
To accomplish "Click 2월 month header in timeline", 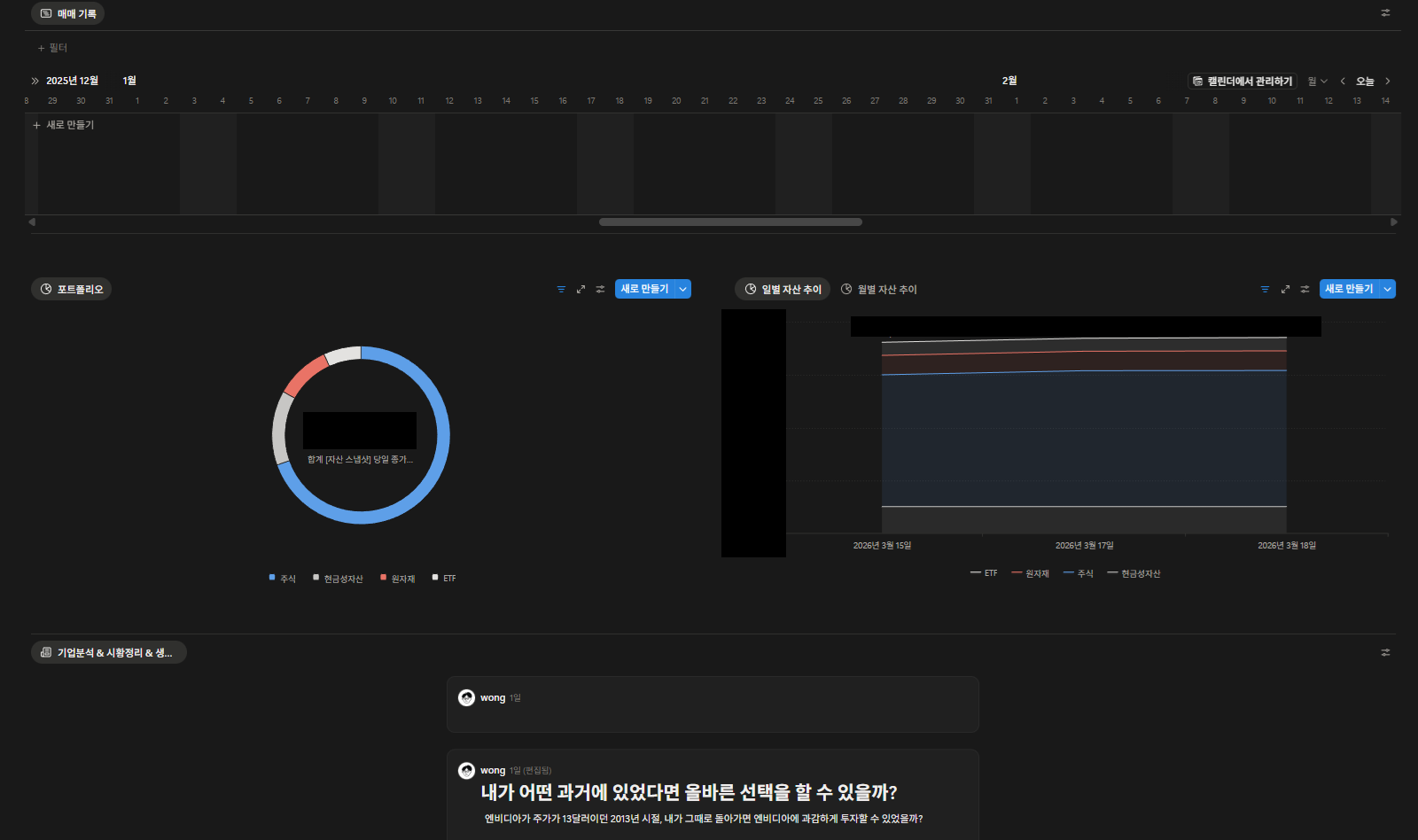I will (x=1009, y=81).
